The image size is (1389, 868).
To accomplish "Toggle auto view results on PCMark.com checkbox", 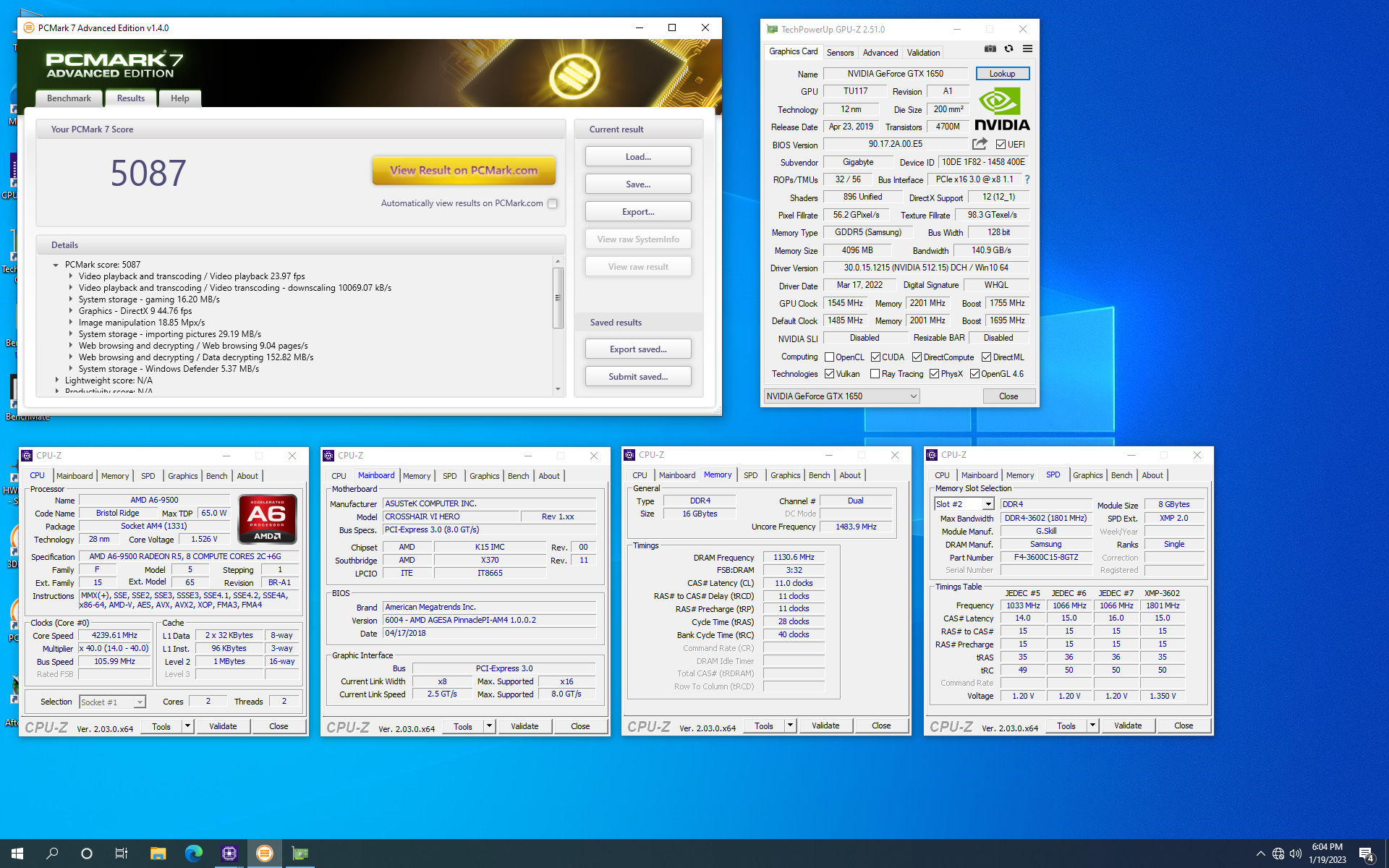I will tap(553, 203).
